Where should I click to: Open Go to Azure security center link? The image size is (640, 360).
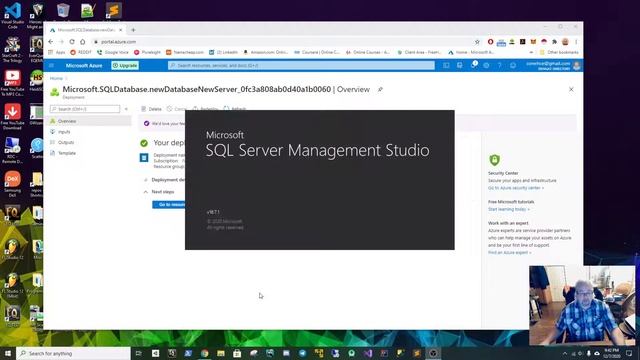click(x=516, y=188)
